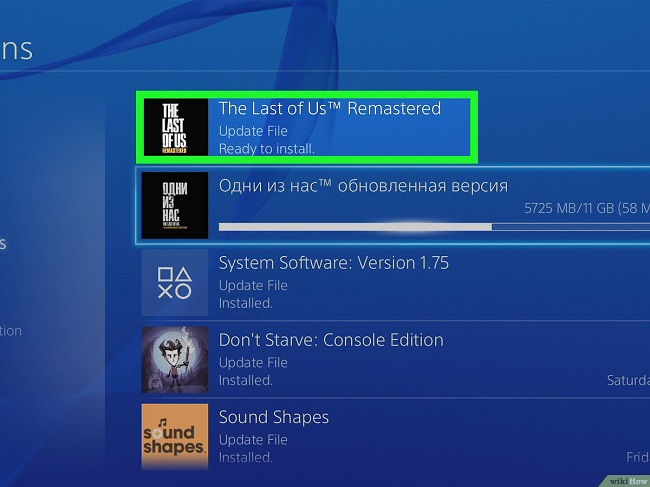Click Update File label under Sound Shapes
Screen dimensions: 650x487
(253, 440)
